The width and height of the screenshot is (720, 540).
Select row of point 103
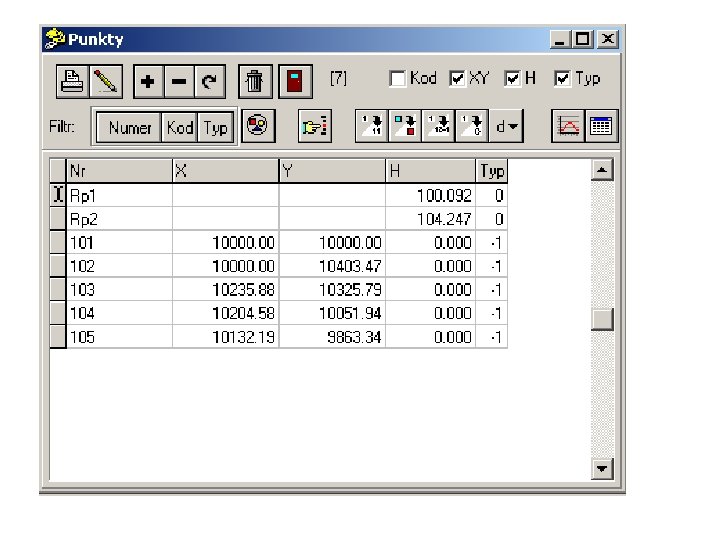[278, 290]
